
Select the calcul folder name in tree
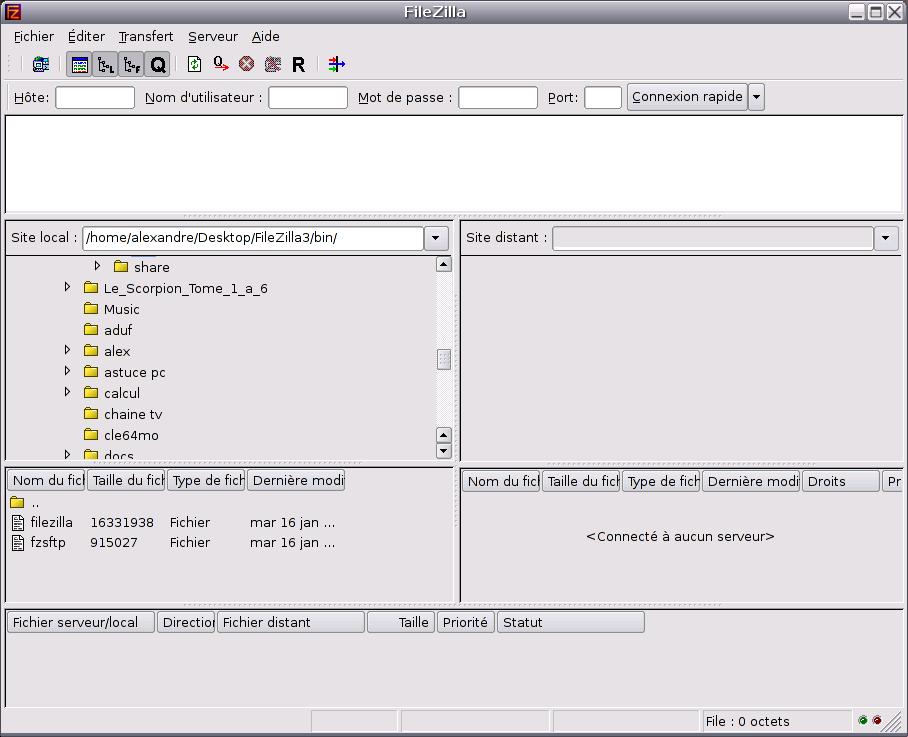[122, 393]
